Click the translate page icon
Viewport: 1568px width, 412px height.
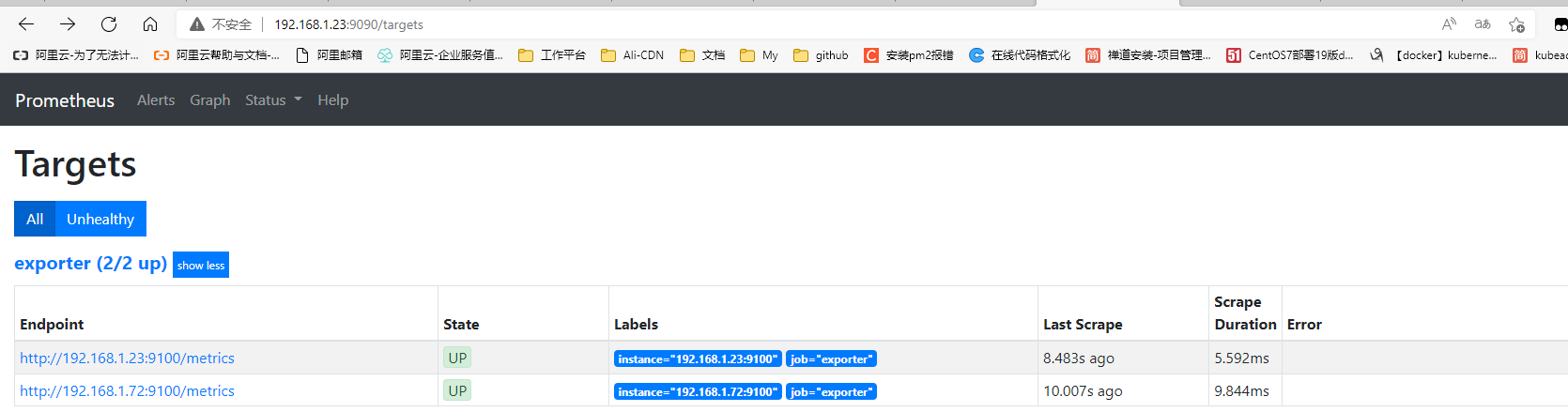pos(1483,24)
